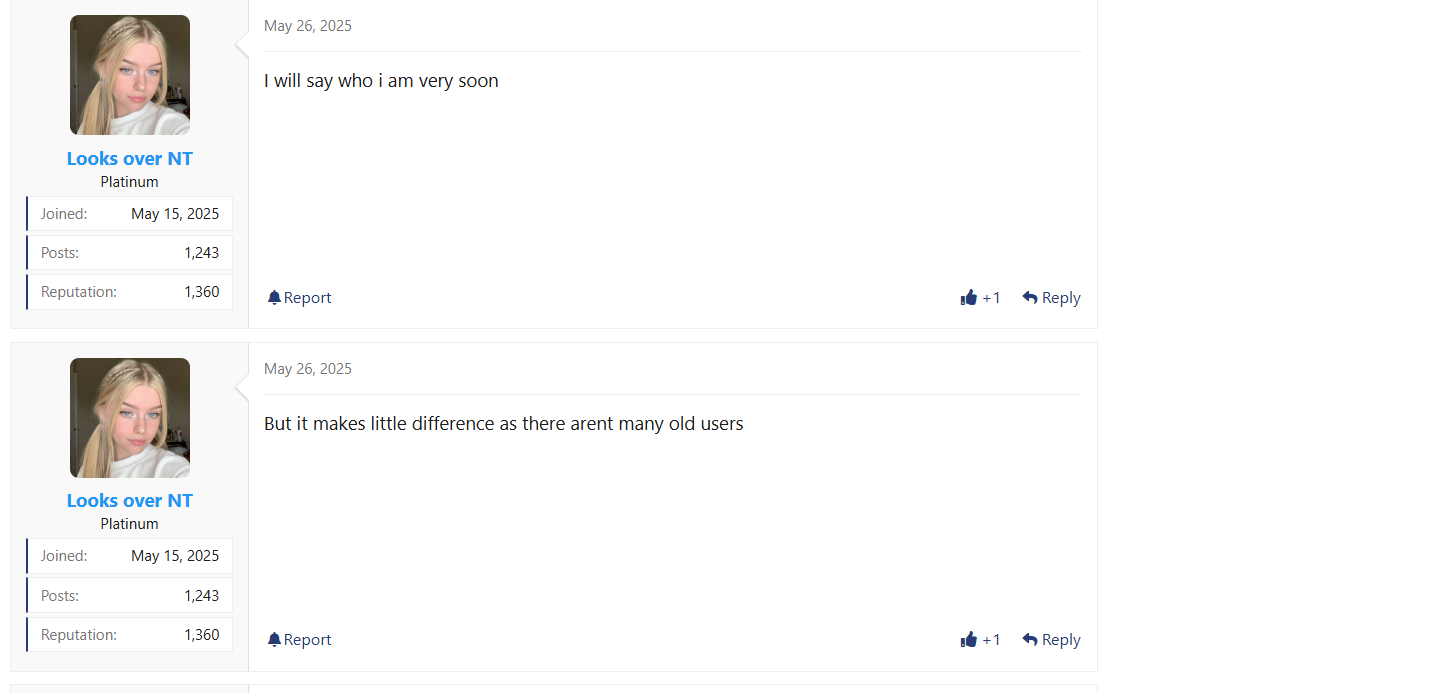
Task: Click thumbs-up like icon on first post
Action: (968, 298)
